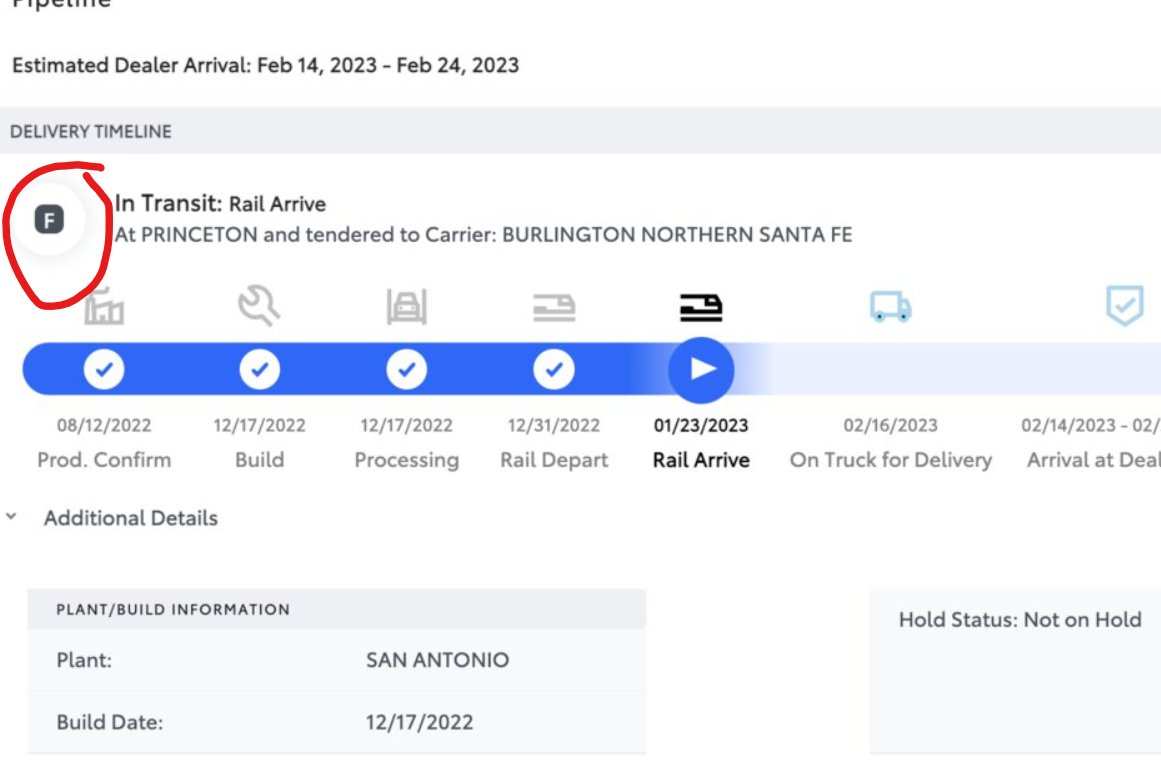This screenshot has width=1161, height=772.
Task: Click the Rail Arrive label under timeline
Action: [701, 460]
